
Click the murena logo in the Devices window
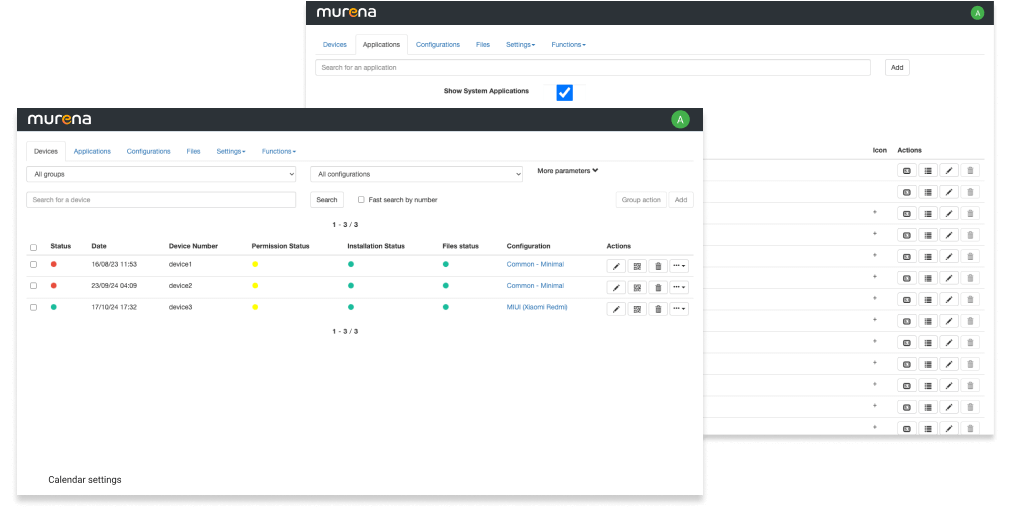(x=60, y=119)
